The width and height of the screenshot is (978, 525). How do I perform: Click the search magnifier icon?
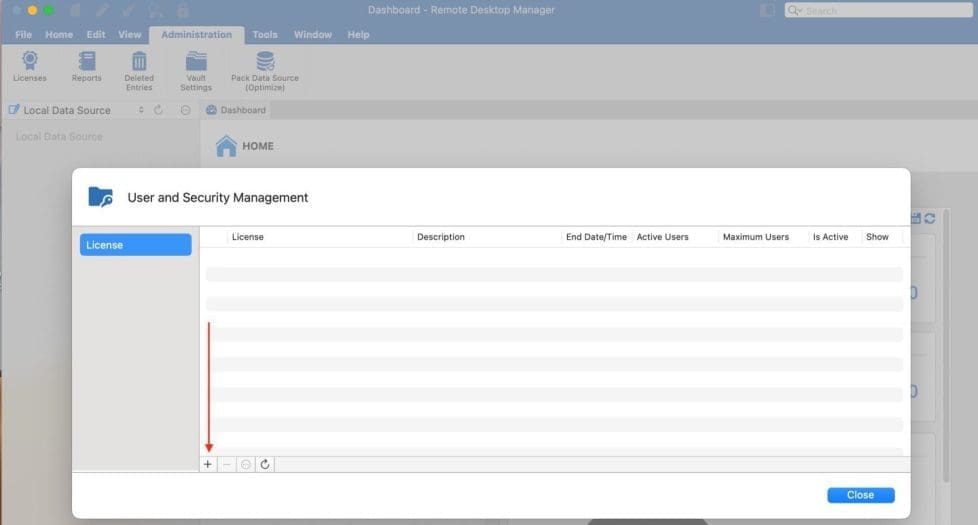click(x=795, y=11)
